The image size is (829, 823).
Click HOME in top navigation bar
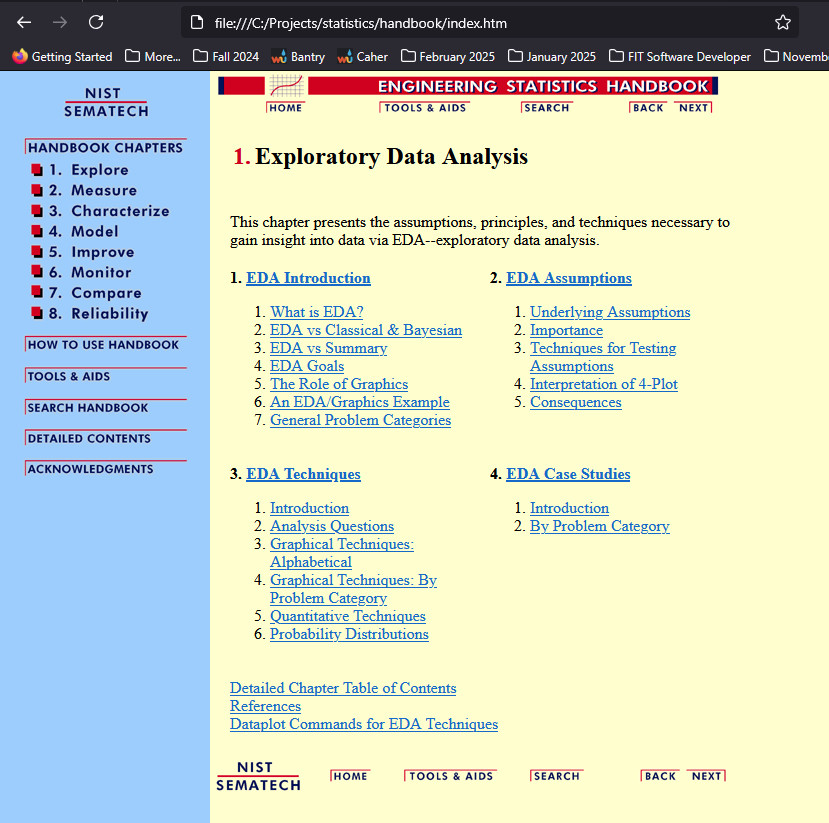tap(285, 108)
